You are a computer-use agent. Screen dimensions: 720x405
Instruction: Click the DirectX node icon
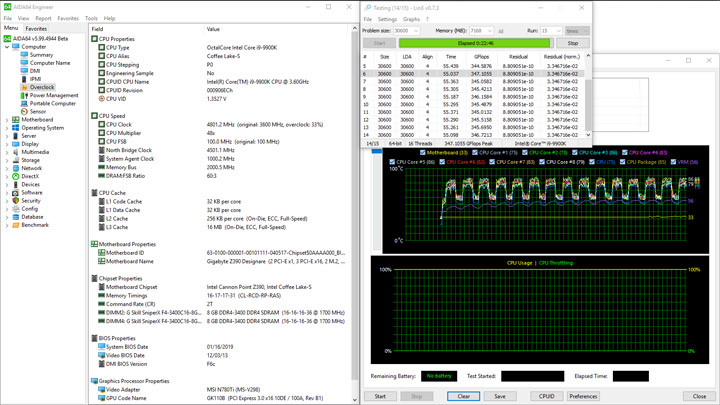pyautogui.click(x=16, y=176)
